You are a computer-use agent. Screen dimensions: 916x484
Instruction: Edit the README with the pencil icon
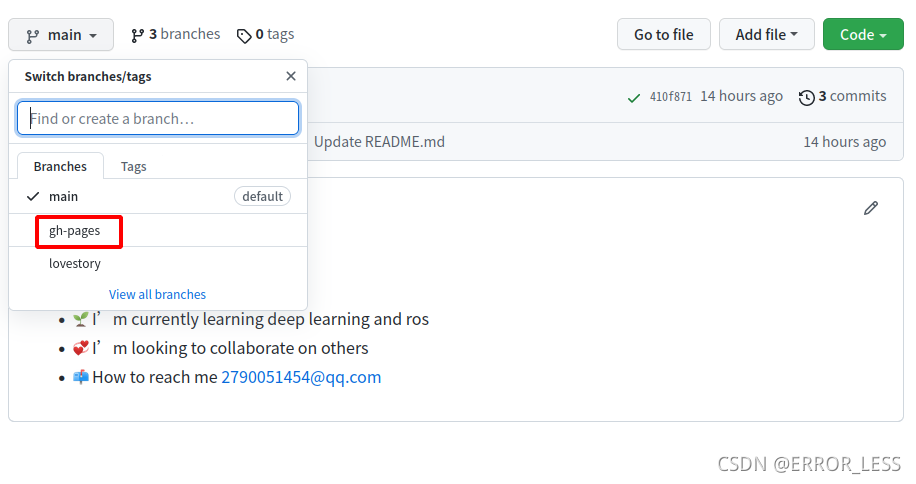pyautogui.click(x=871, y=208)
